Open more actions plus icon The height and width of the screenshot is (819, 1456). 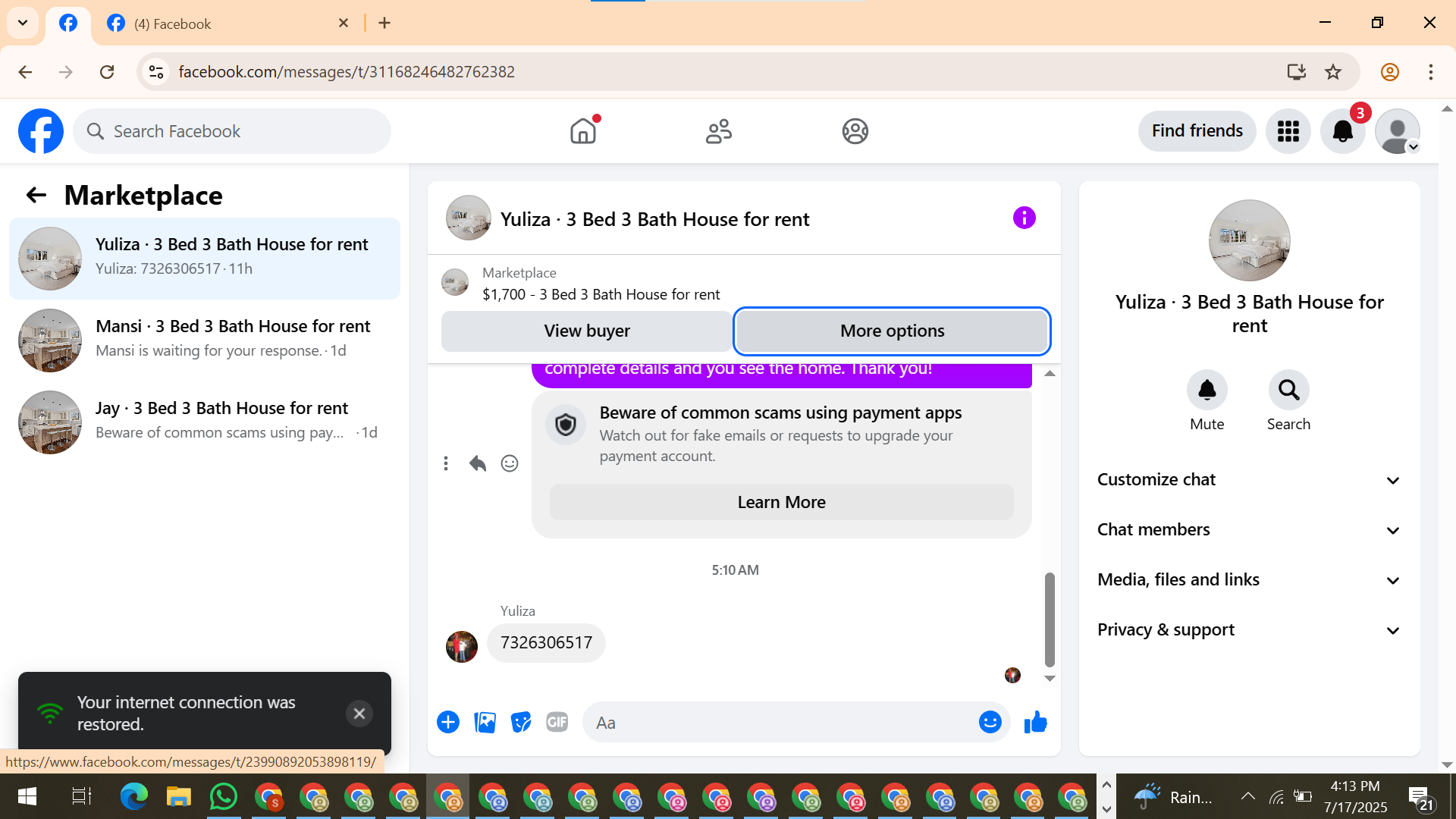[x=448, y=723]
